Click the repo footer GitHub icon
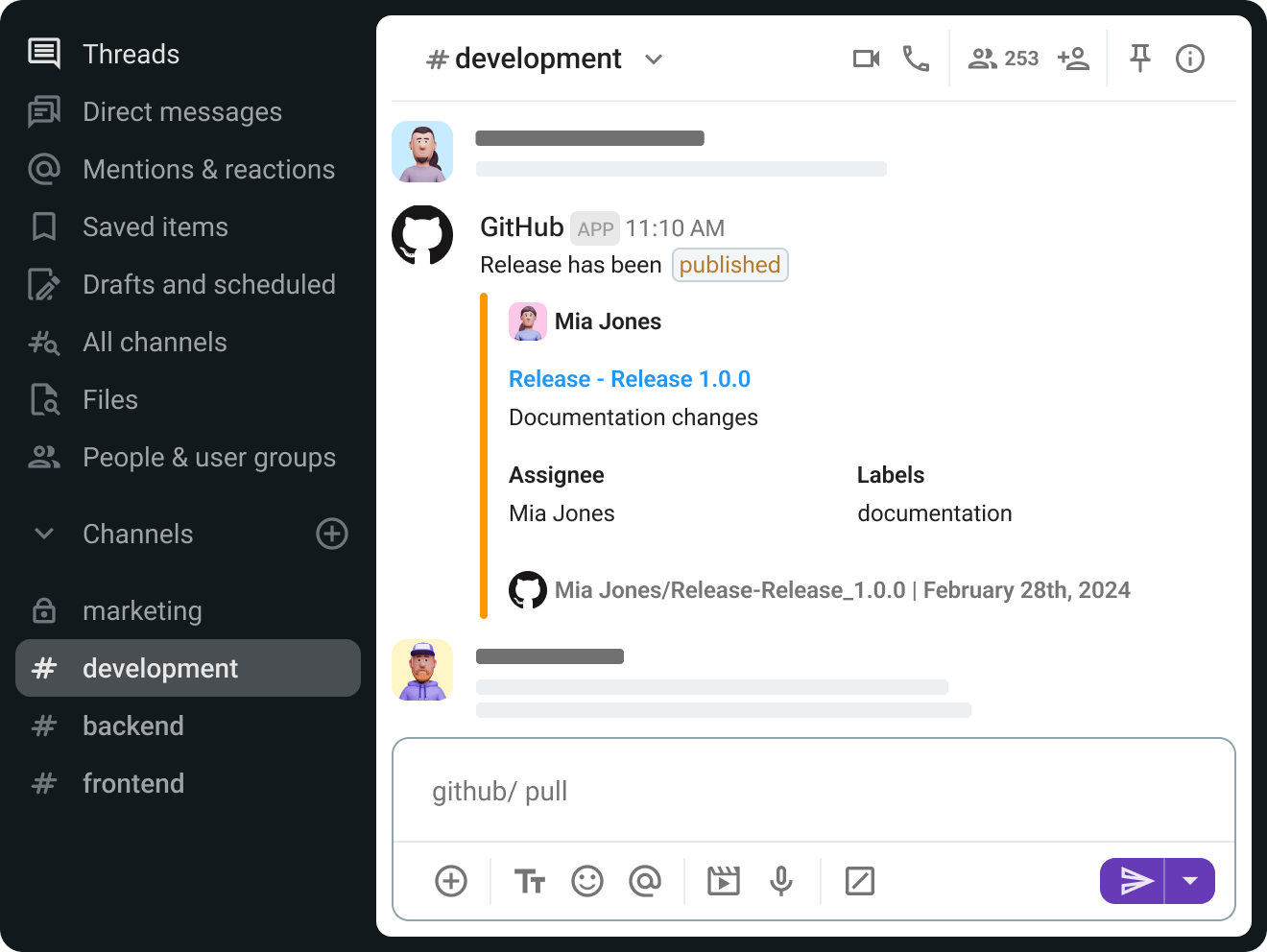Screen dimensions: 1267x952 coord(528,590)
